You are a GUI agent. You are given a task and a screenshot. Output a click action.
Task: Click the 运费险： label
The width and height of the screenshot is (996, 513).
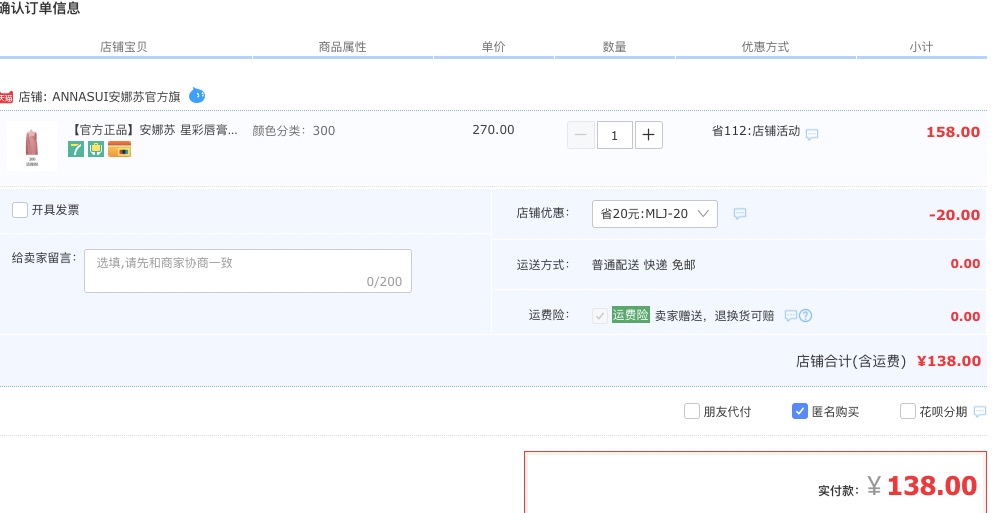coord(549,315)
